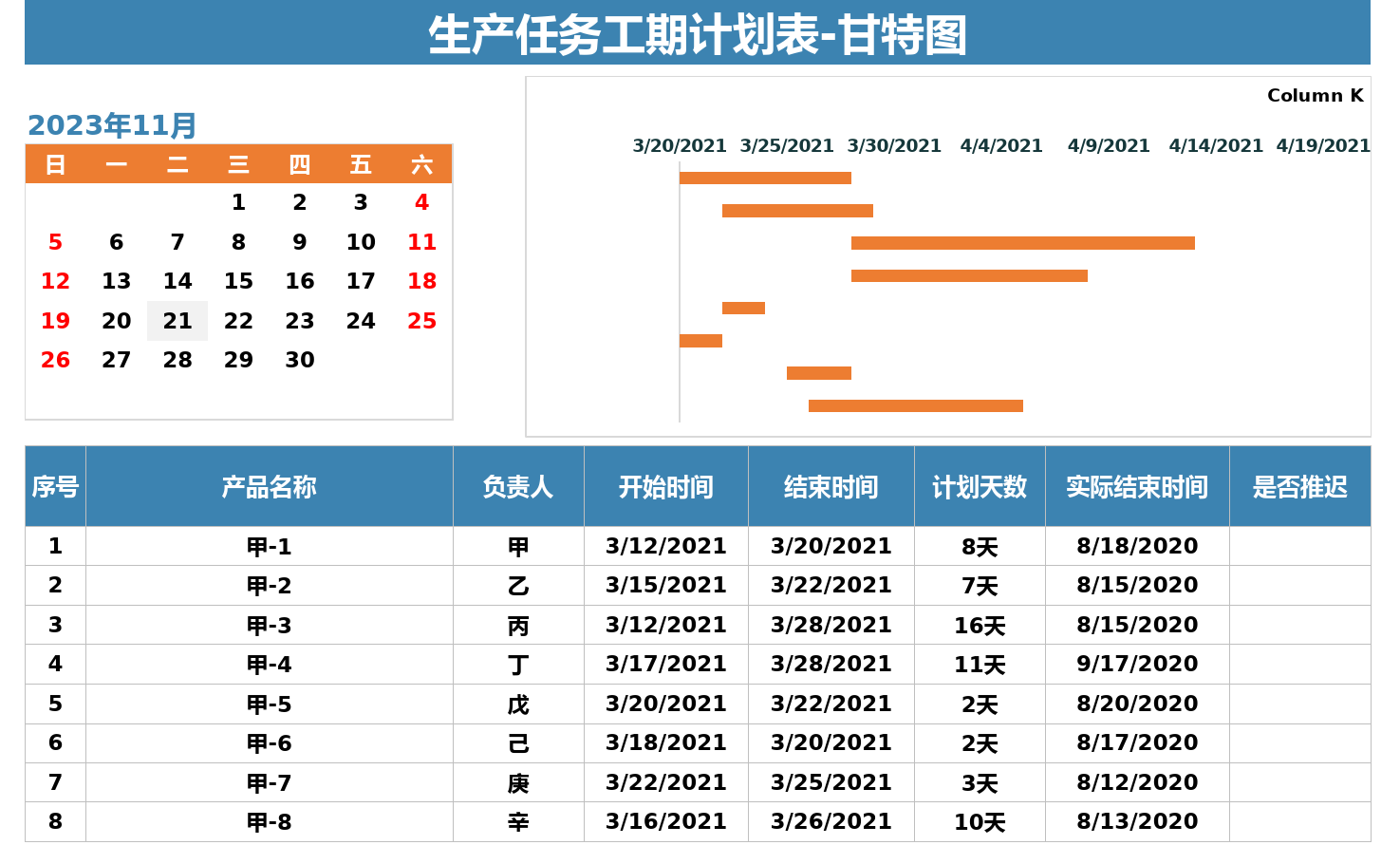Select red calendar date 19
The width and height of the screenshot is (1400, 845).
click(x=55, y=321)
